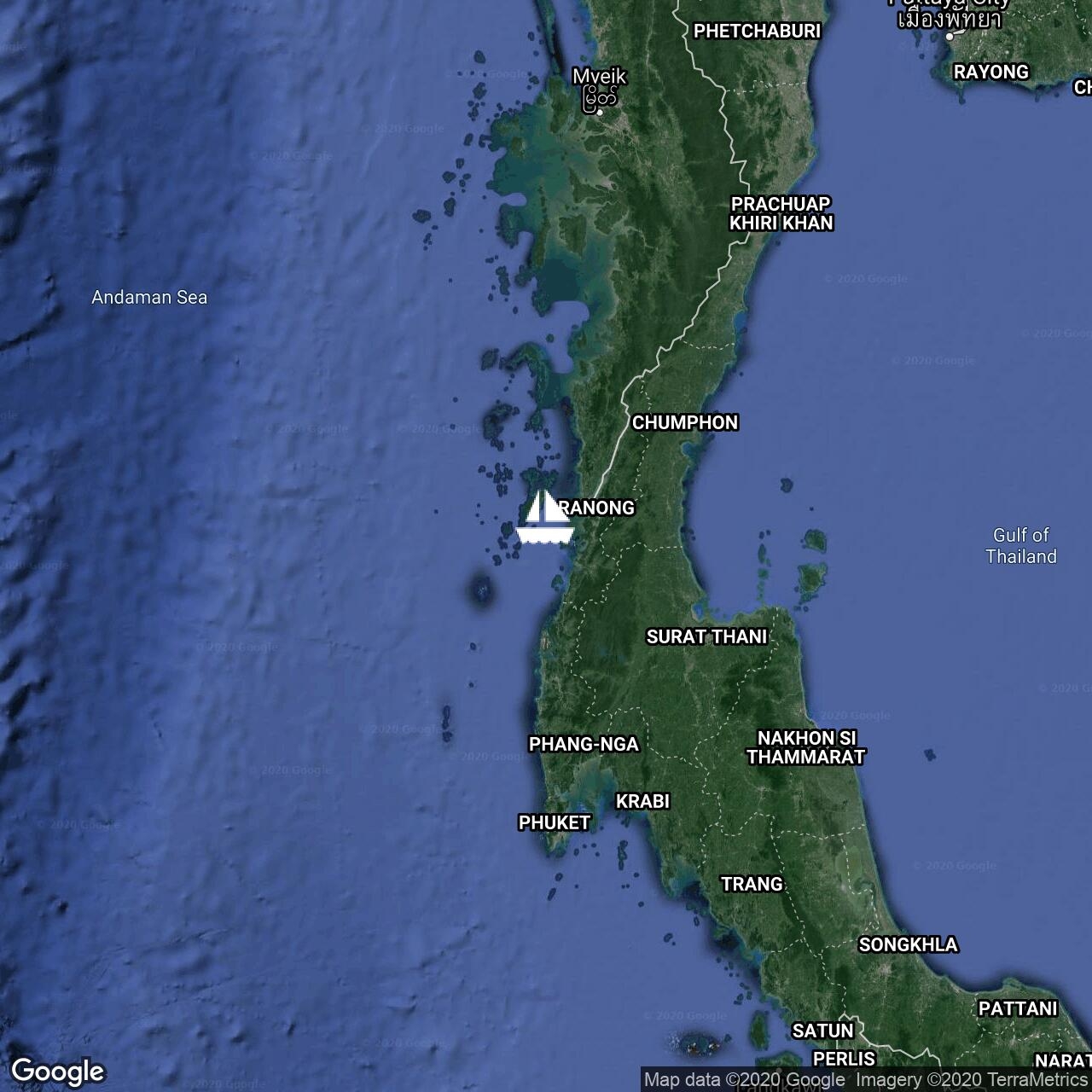Click the Chumphon label
Viewport: 1092px width, 1092px height.
pos(685,422)
